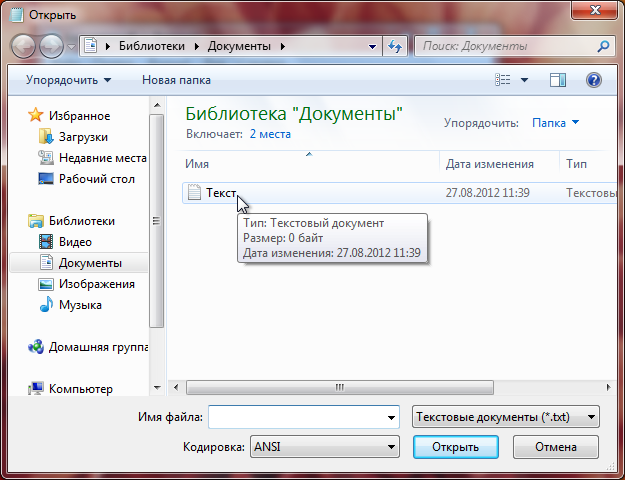Close the Открыть dialog window
Viewport: 625px width, 480px height.
coord(595,10)
